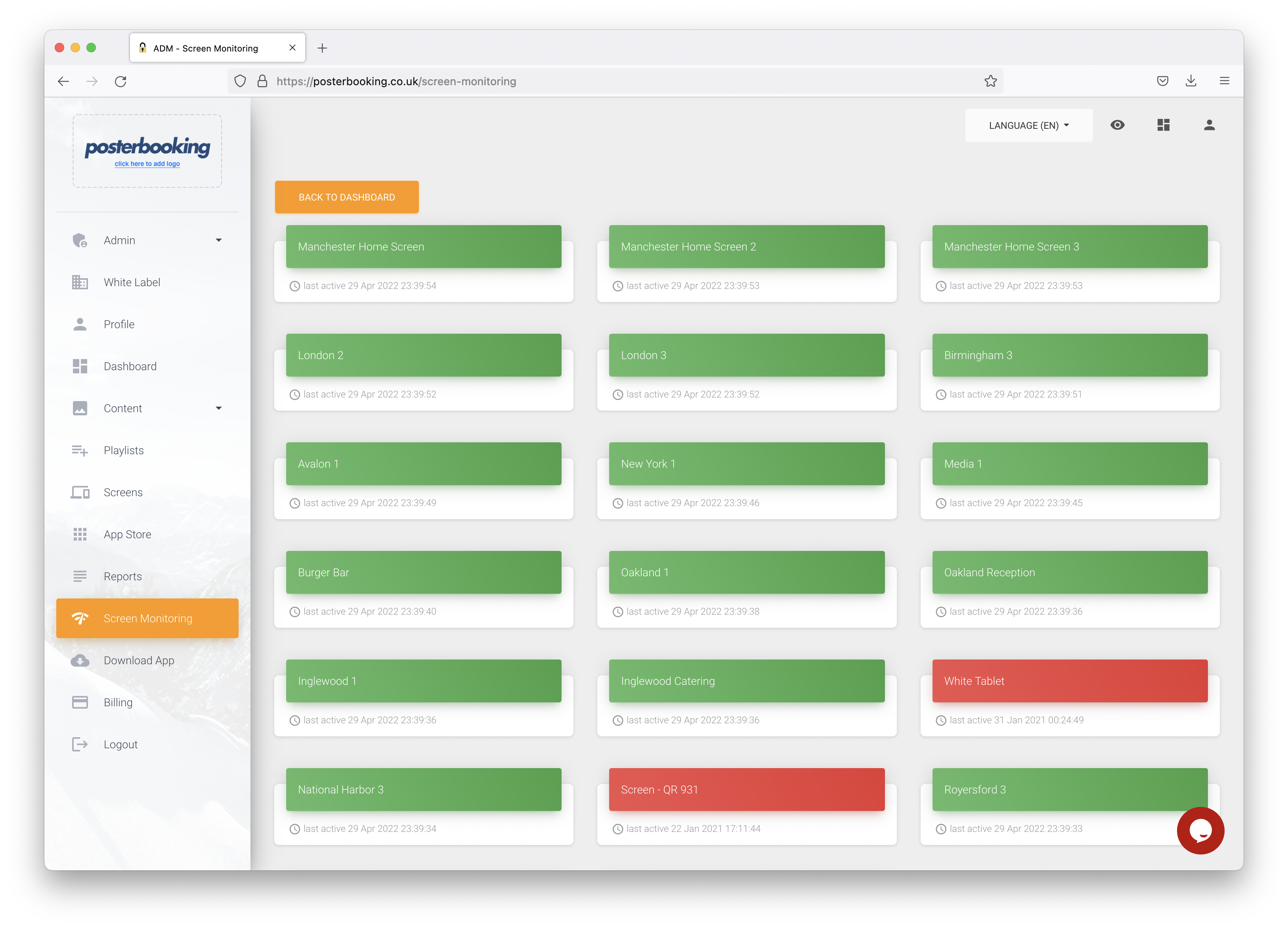Bookmark page with the star icon
This screenshot has height=929, width=1288.
click(990, 81)
